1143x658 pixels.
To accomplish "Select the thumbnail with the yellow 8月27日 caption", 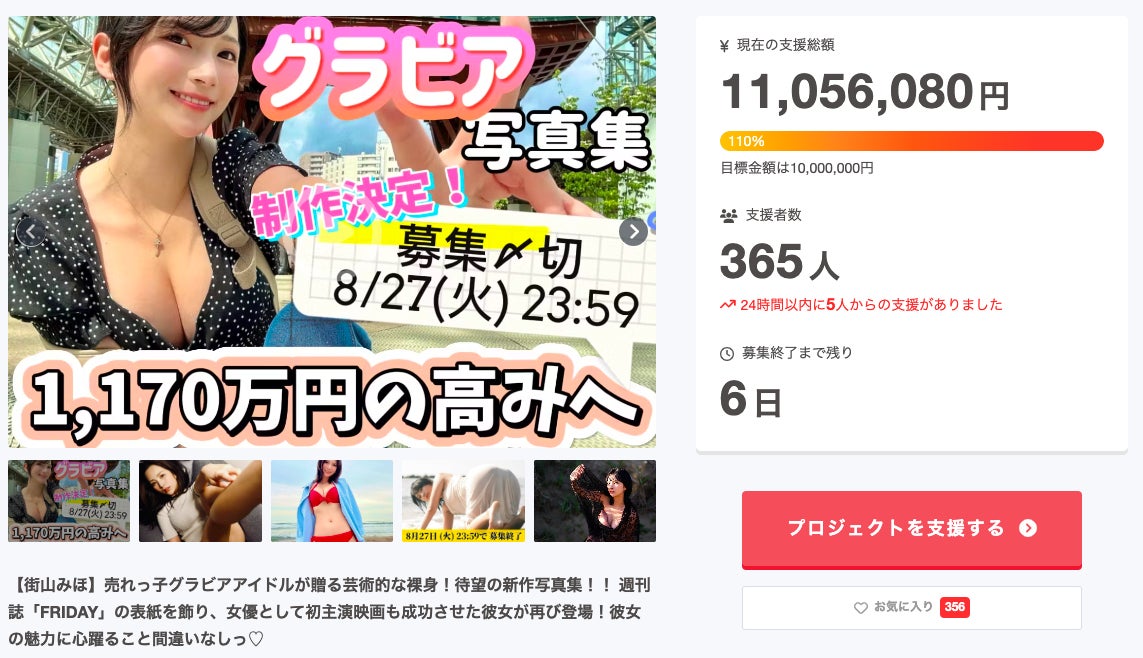I will point(464,501).
